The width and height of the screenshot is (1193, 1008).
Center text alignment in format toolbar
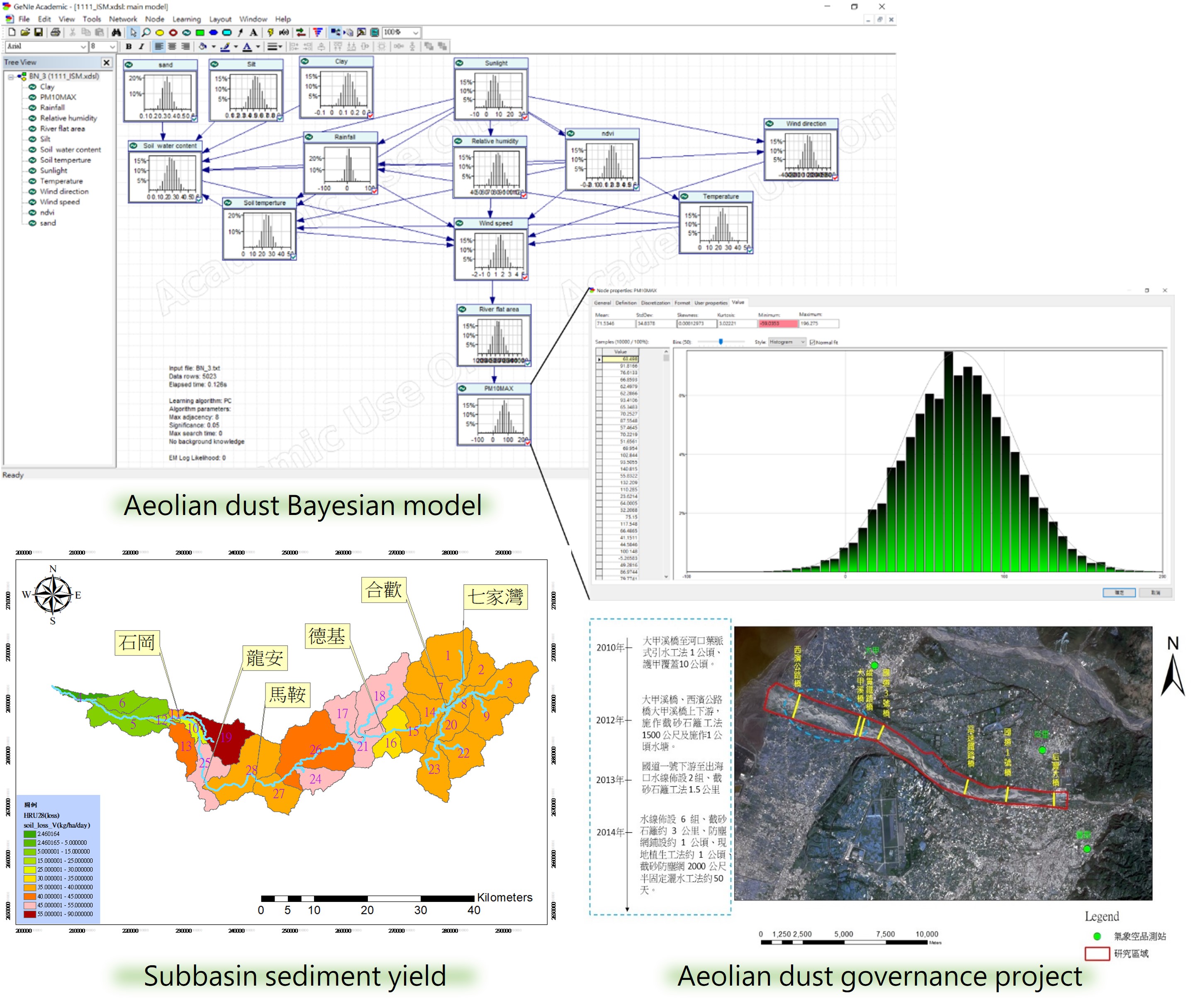[x=171, y=46]
